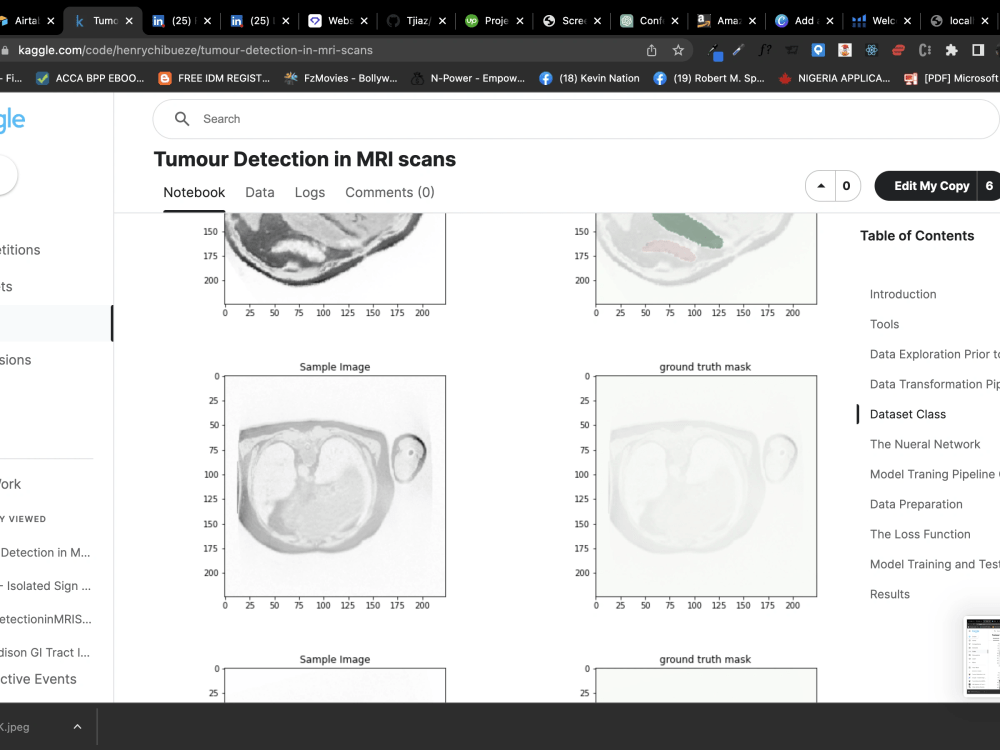Click the faded ground truth mask plot

706,486
